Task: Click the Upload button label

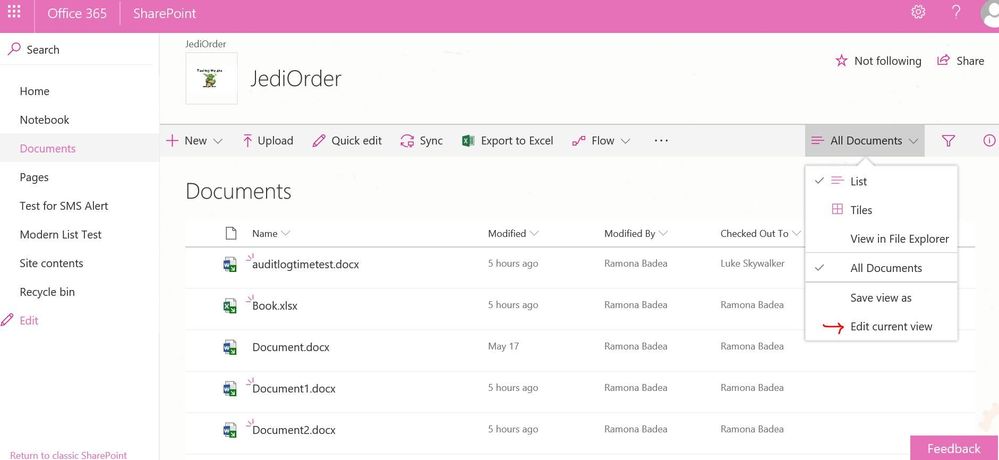Action: (275, 141)
